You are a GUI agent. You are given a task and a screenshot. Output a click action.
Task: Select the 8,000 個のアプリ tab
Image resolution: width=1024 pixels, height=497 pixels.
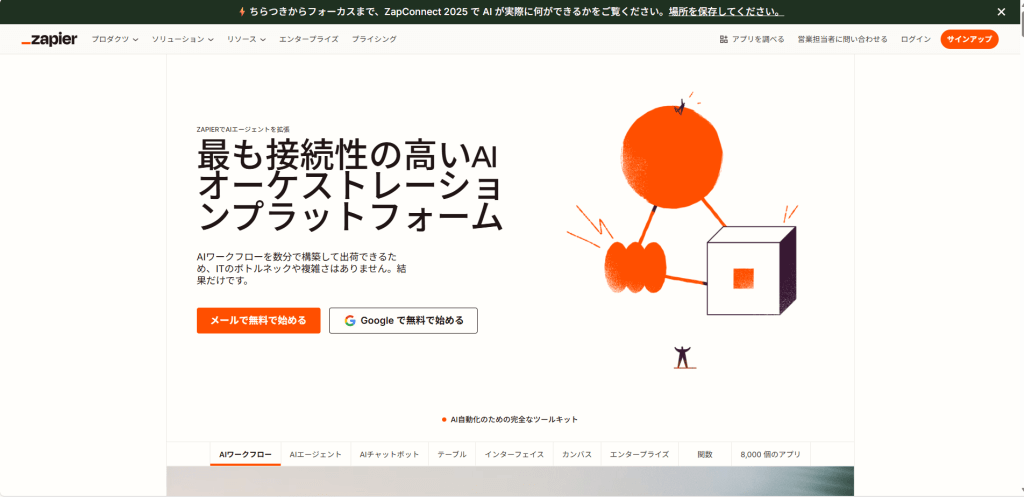[x=771, y=455]
